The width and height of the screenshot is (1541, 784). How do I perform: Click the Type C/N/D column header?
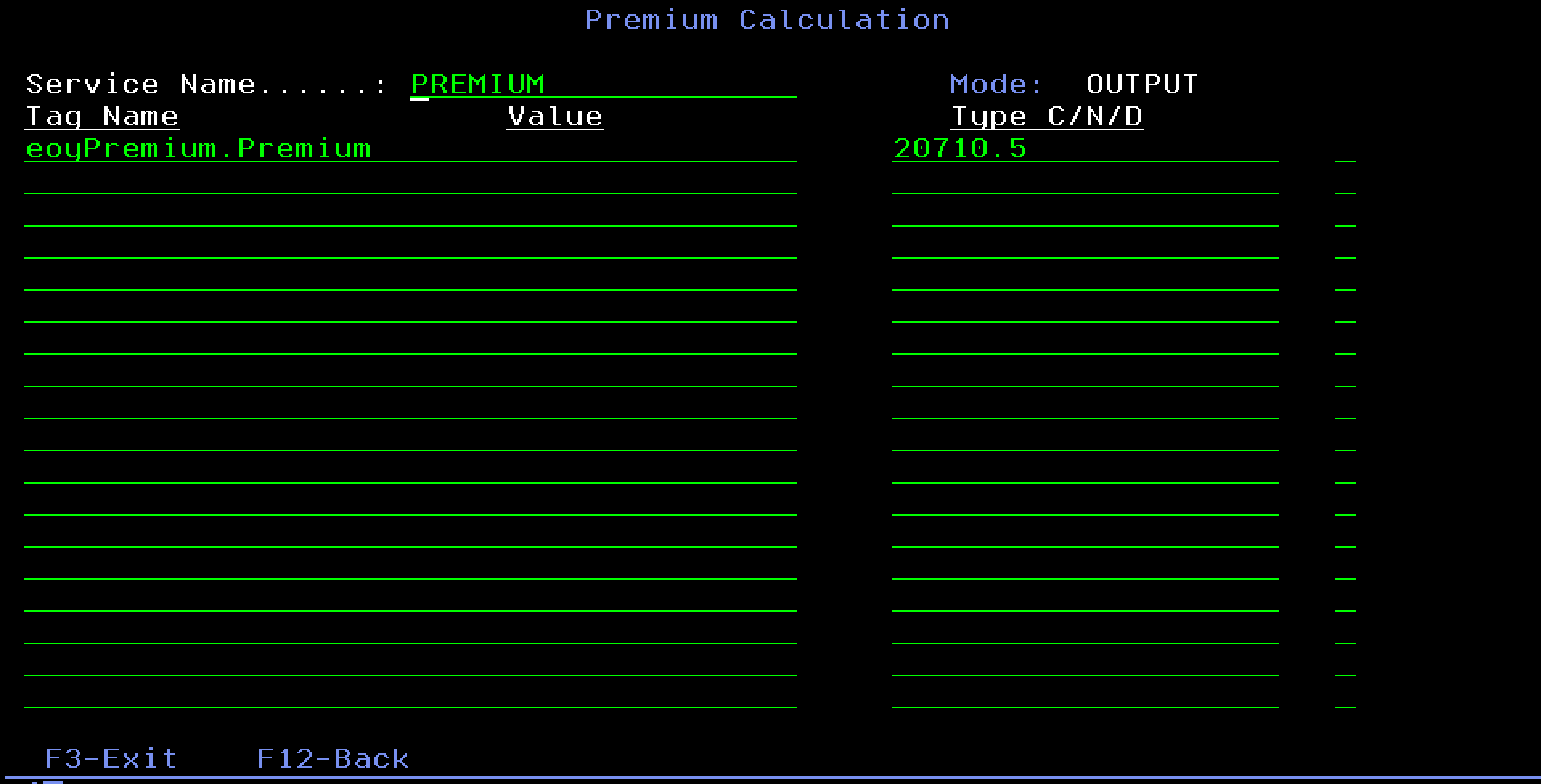[1046, 116]
